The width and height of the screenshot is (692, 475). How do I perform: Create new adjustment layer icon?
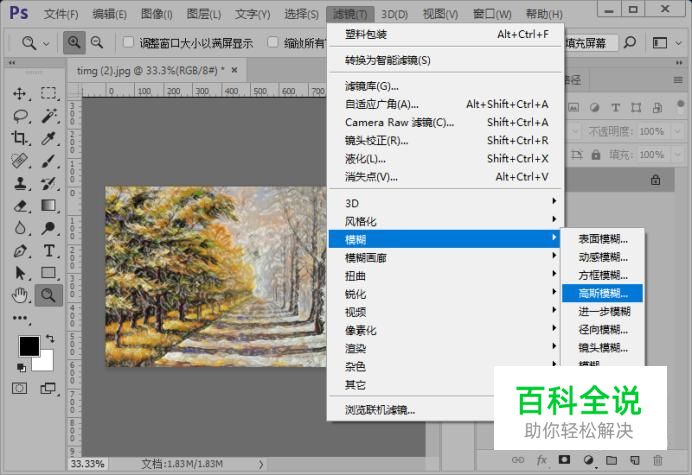(x=588, y=460)
